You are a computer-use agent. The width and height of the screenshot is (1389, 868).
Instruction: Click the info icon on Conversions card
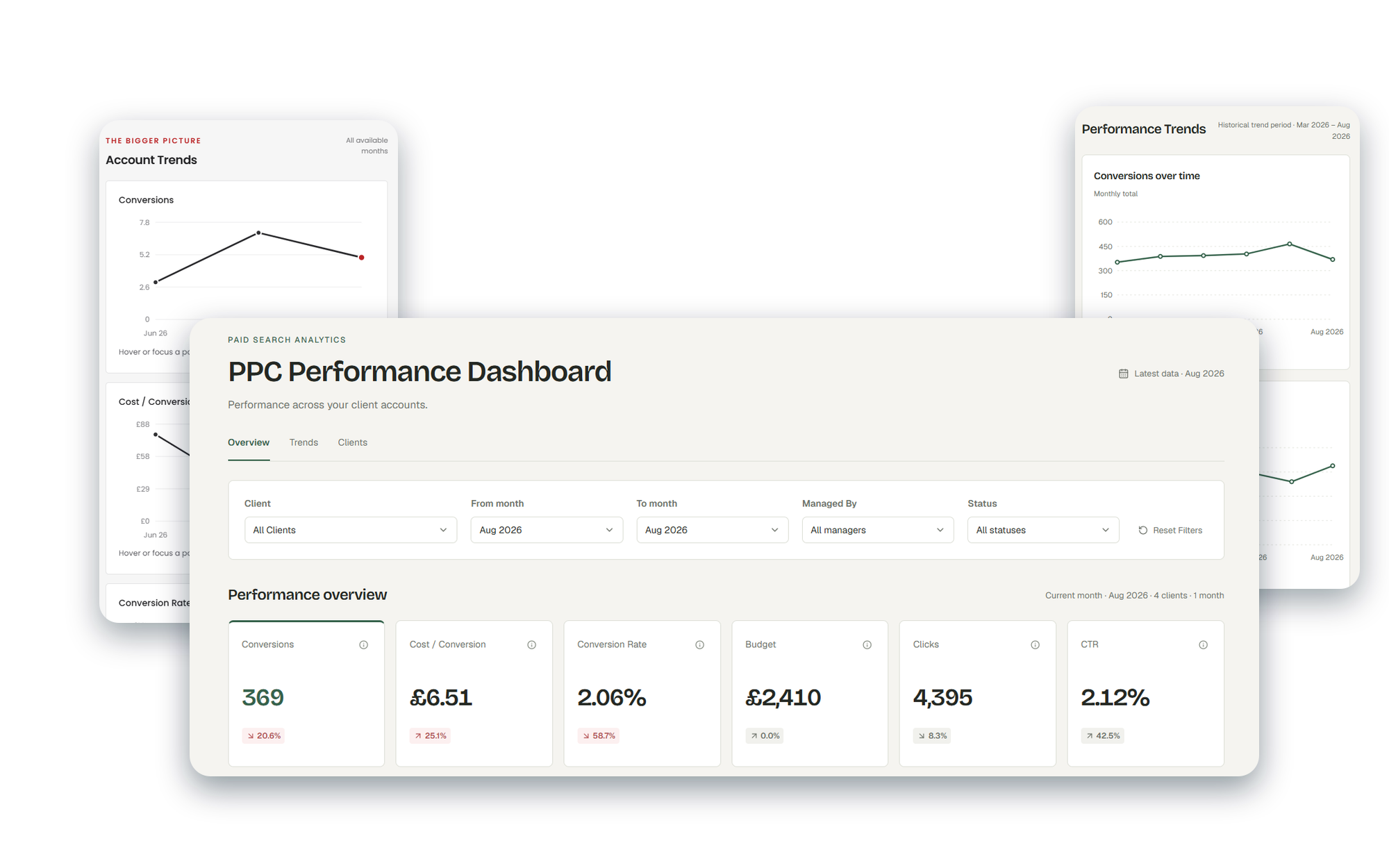tap(363, 644)
